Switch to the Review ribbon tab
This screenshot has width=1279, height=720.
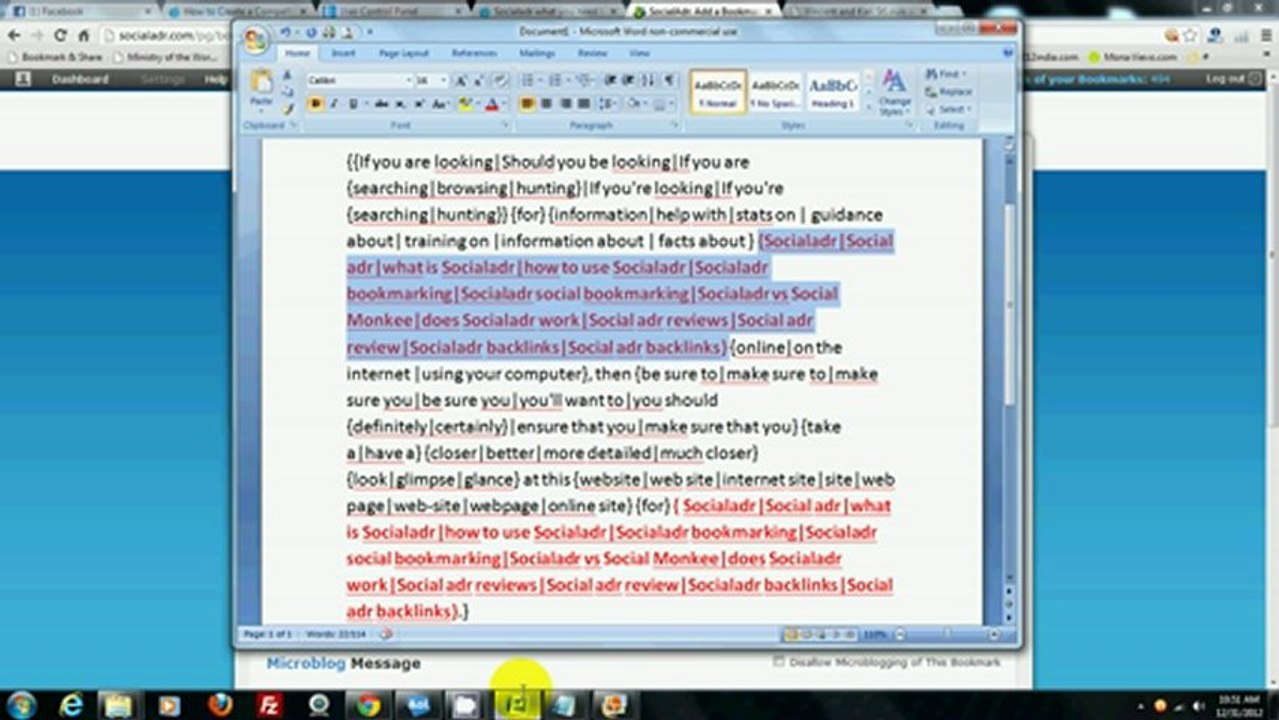(x=592, y=53)
